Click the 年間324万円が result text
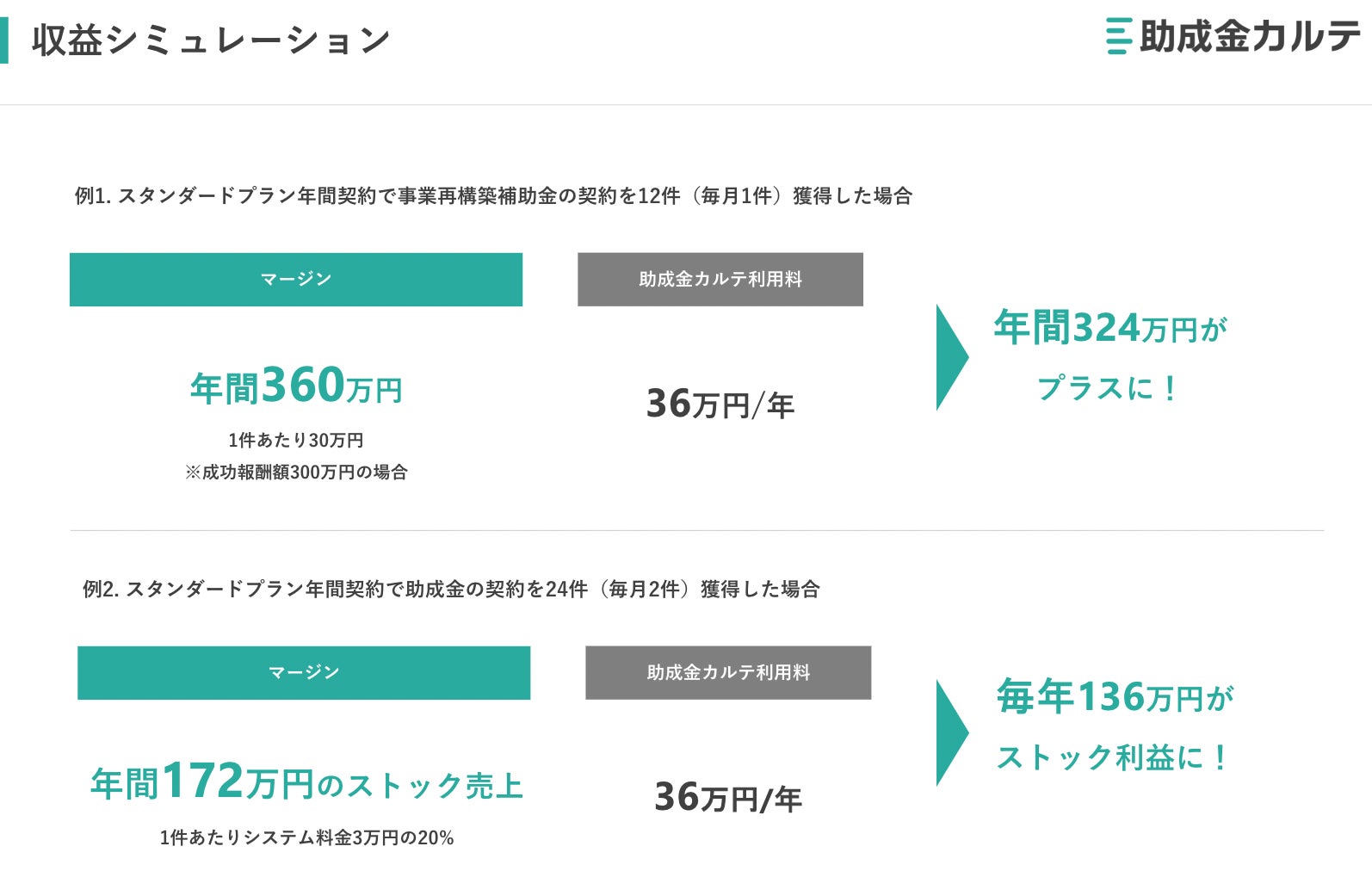 1109,328
